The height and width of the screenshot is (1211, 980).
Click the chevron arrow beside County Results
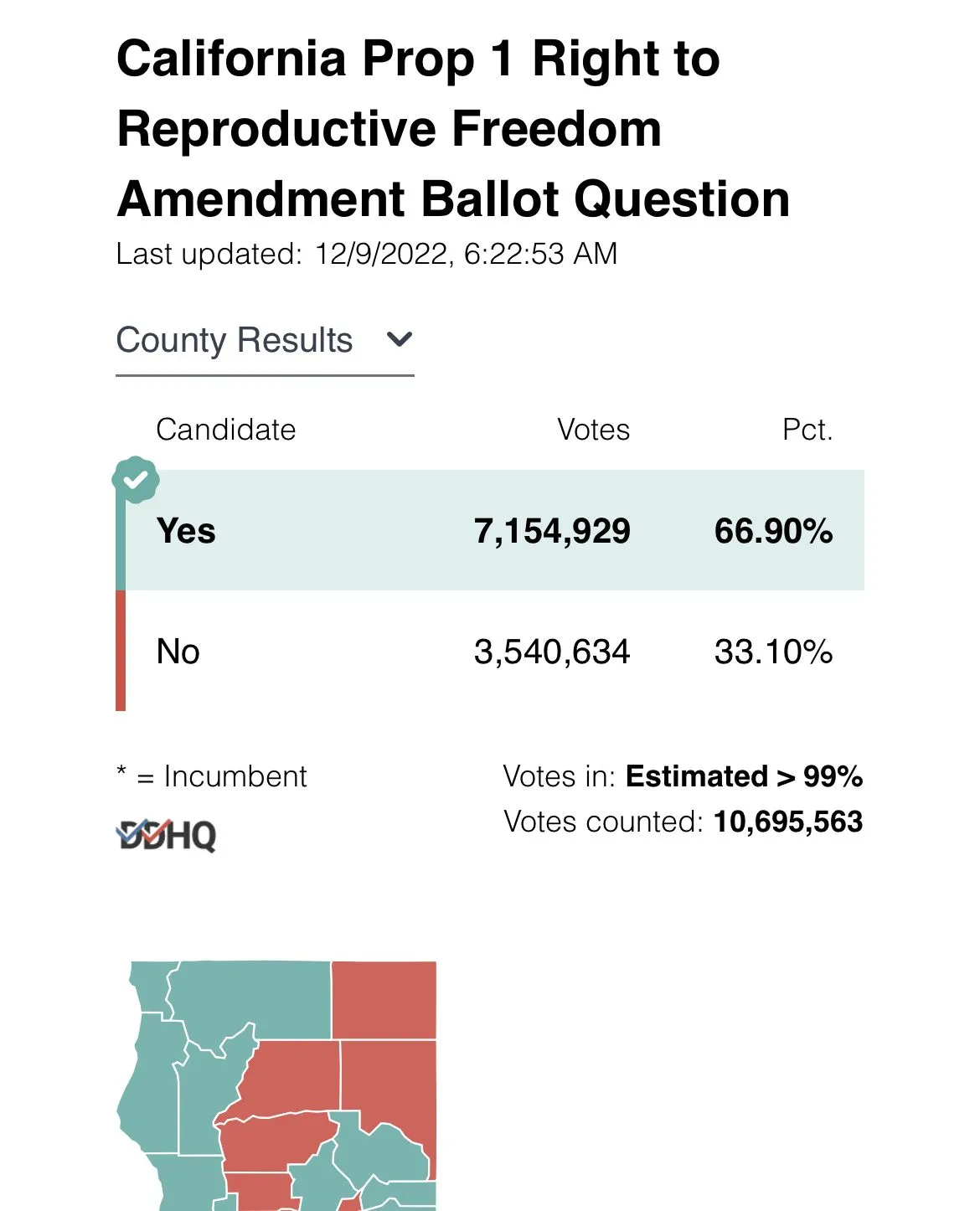tap(400, 340)
